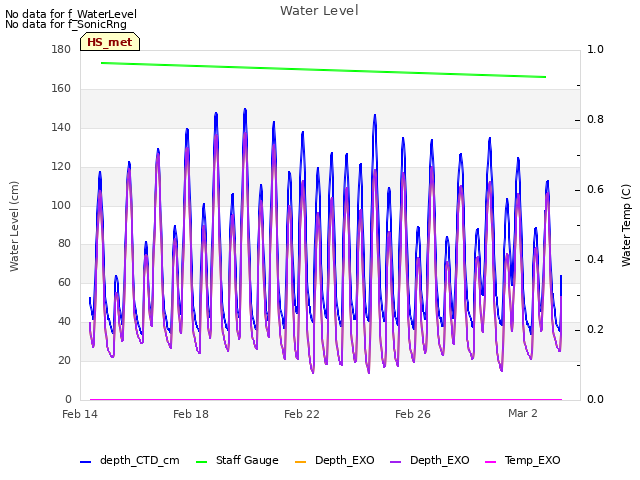Screen dimensions: 640x480
Task: Click the 1.0 right-axis tick label
Action: click(x=595, y=49)
